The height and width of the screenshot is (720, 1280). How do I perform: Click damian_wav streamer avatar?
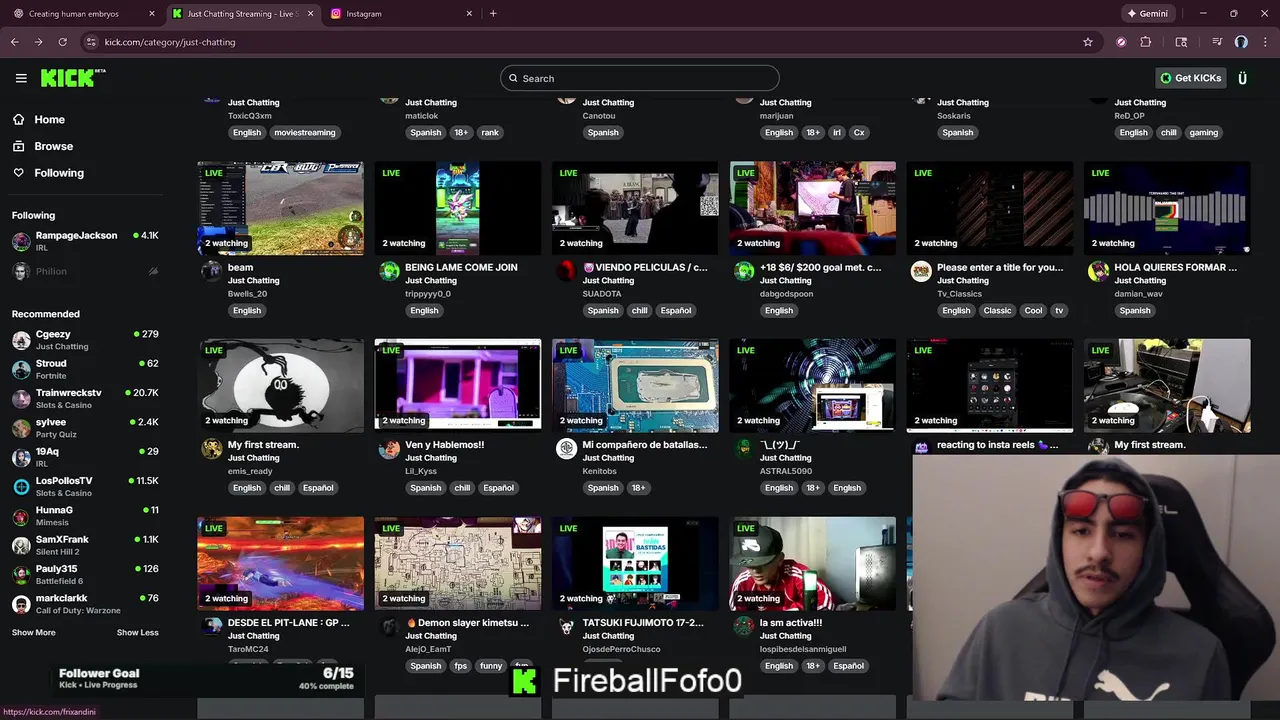1098,271
